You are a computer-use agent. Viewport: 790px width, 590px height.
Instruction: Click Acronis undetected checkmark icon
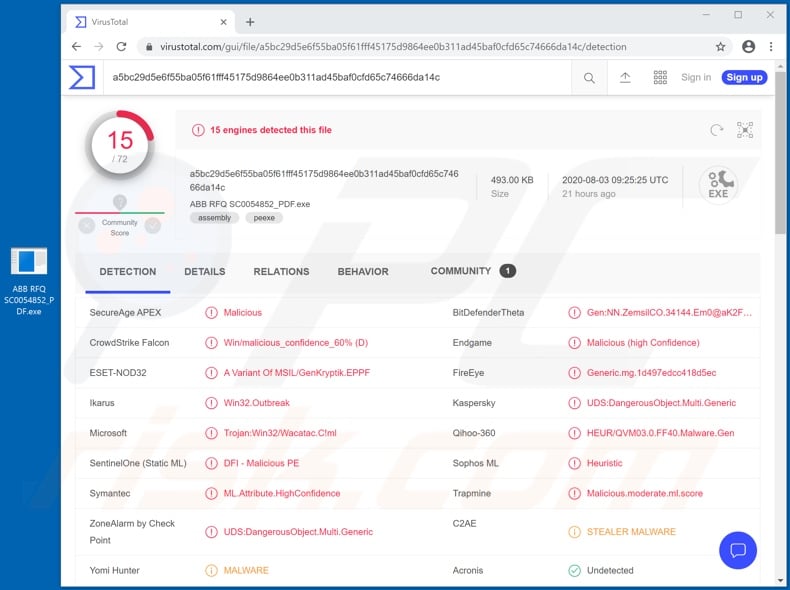click(574, 570)
